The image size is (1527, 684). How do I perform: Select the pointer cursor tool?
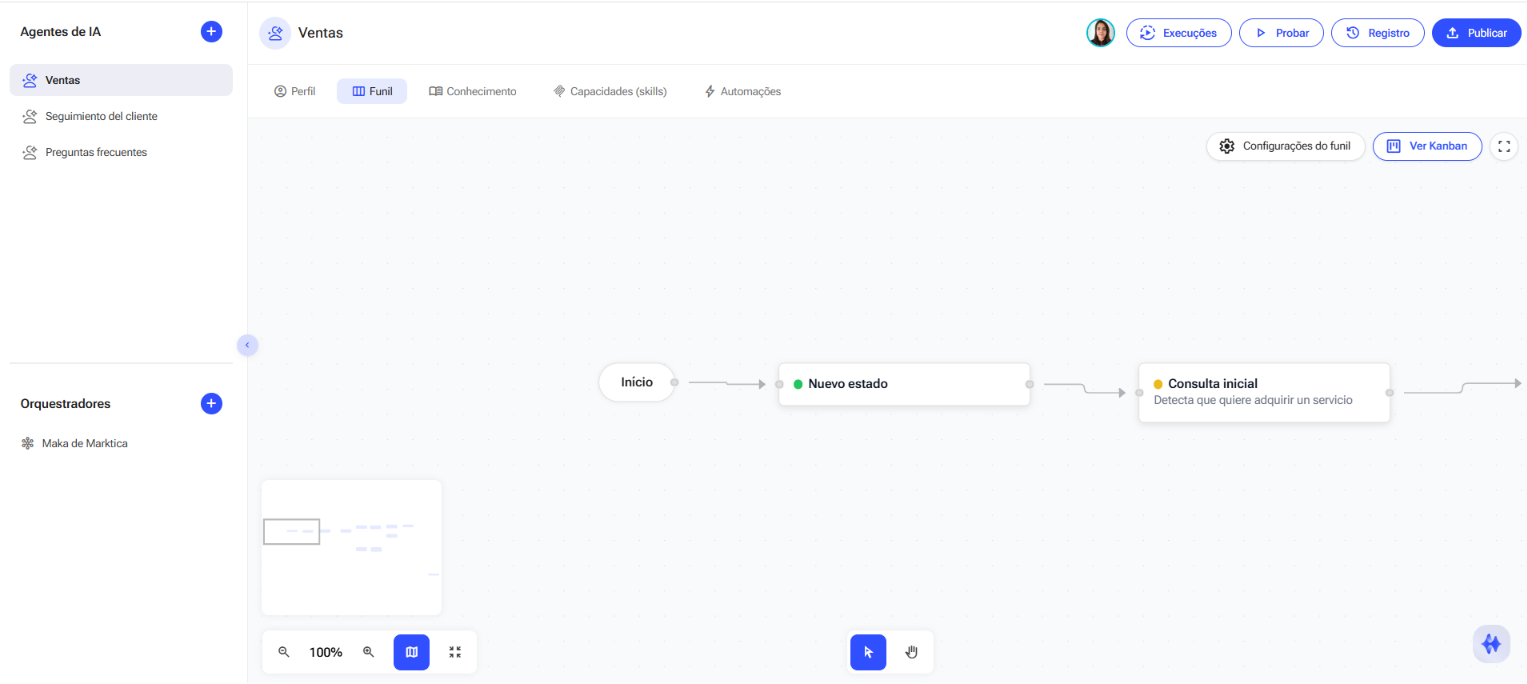(868, 652)
